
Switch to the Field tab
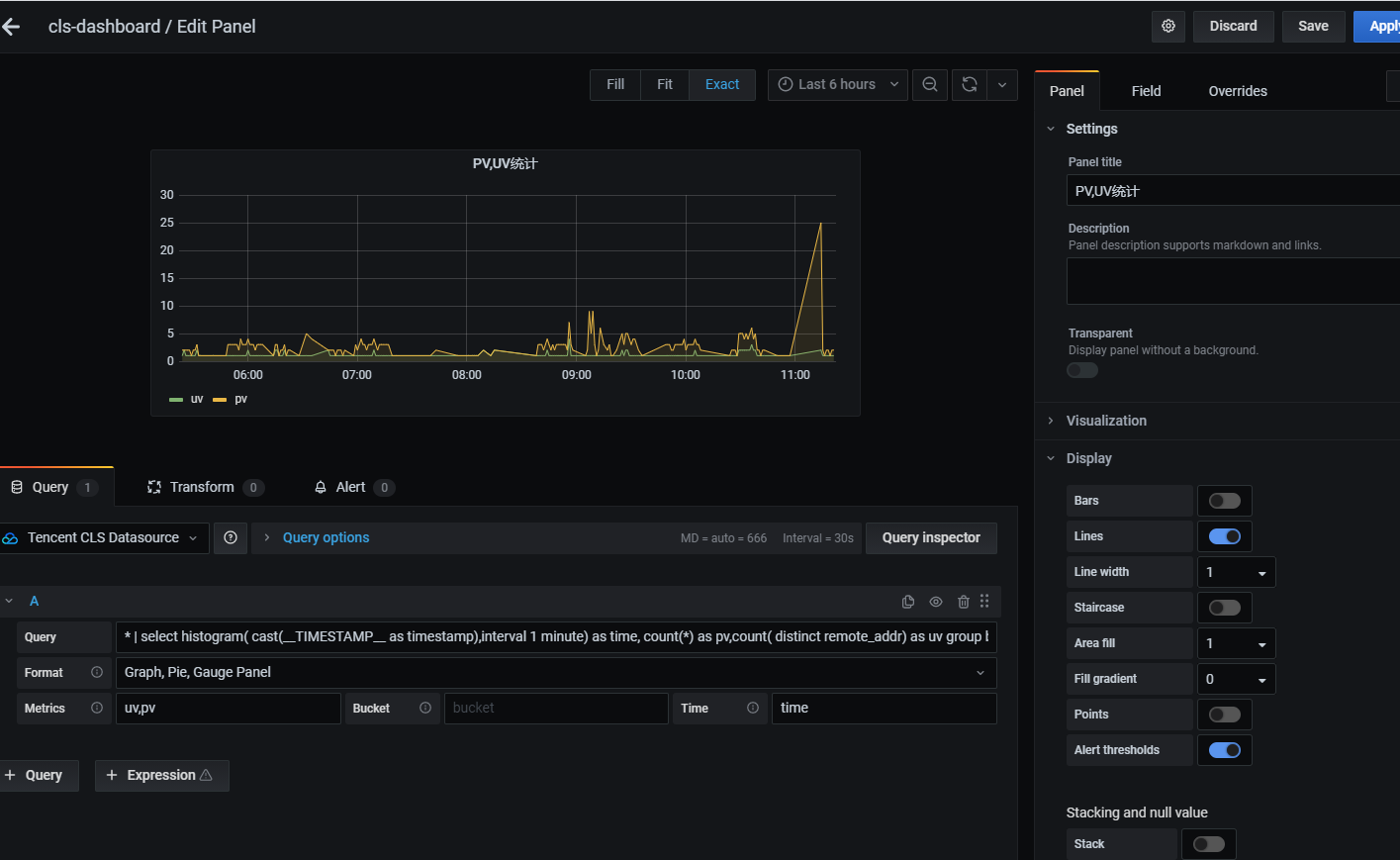pyautogui.click(x=1146, y=91)
